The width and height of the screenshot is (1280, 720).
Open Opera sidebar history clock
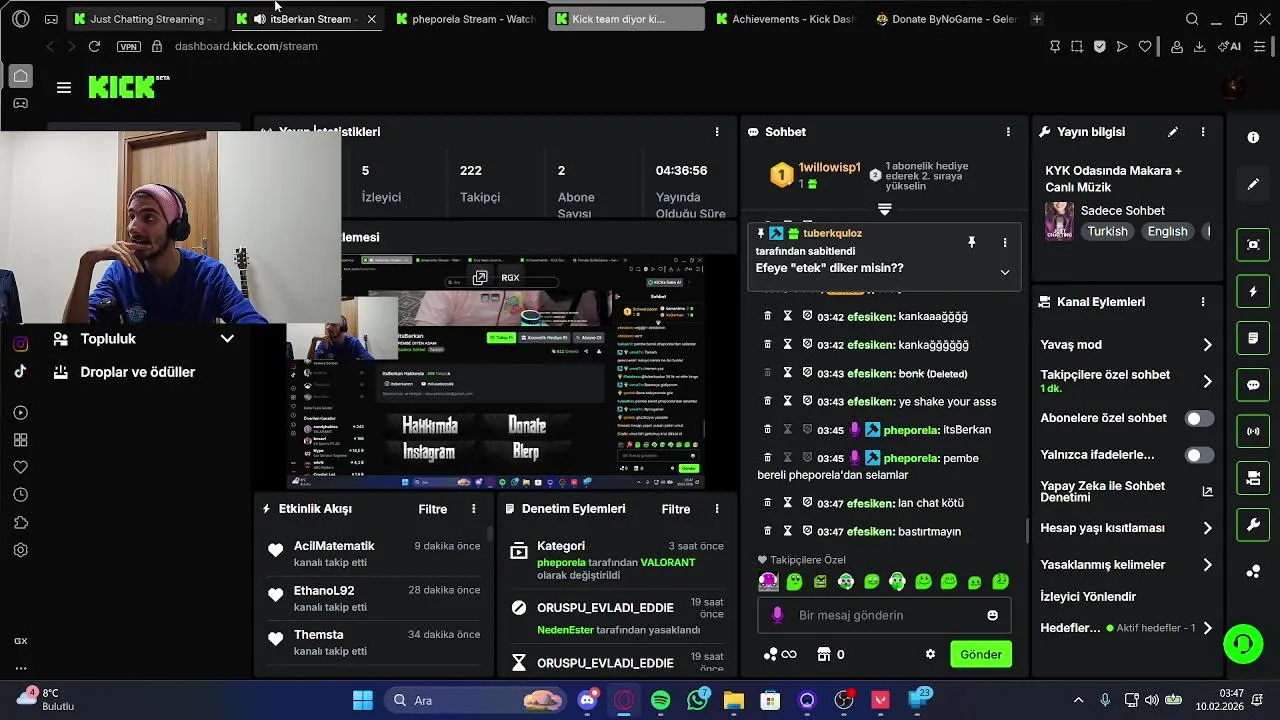pyautogui.click(x=20, y=495)
